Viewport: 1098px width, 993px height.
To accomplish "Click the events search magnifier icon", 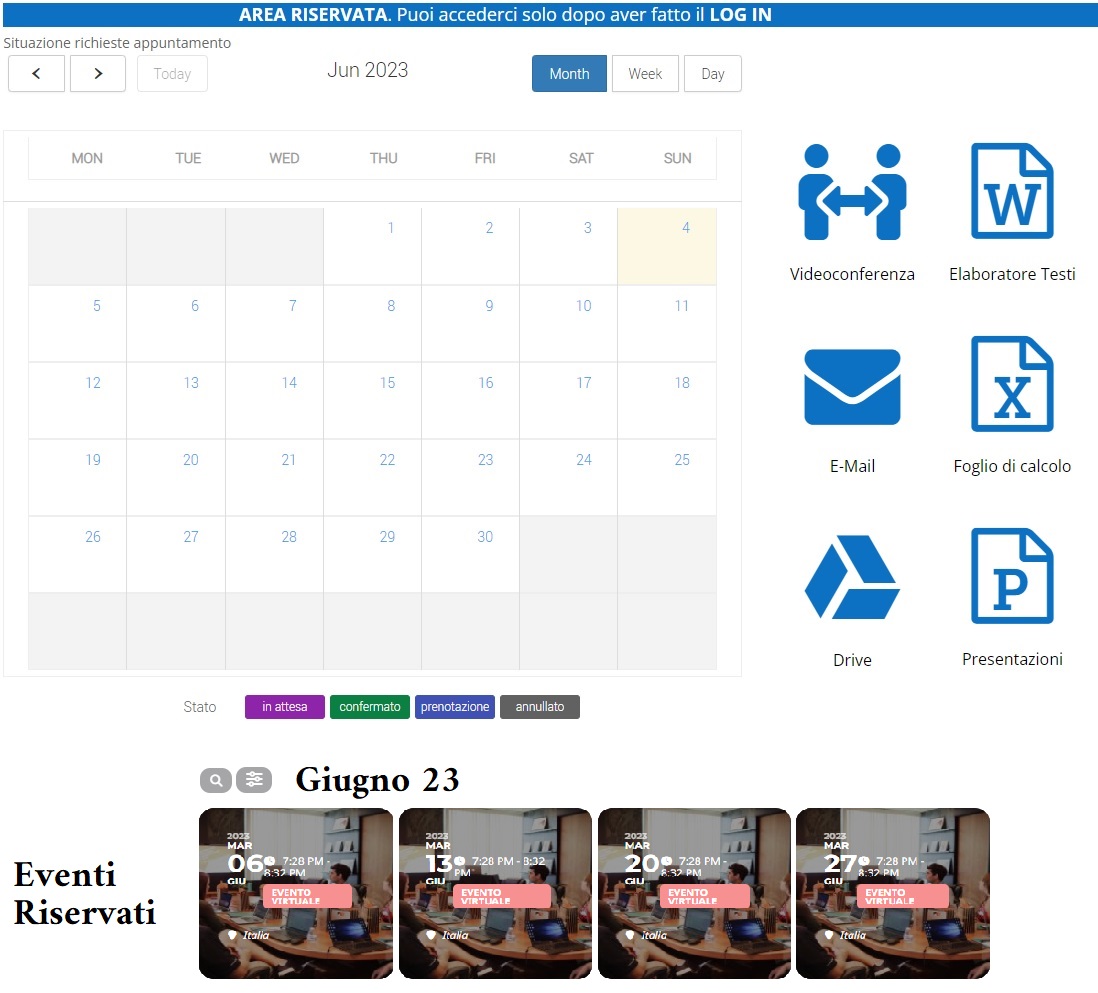I will (216, 780).
